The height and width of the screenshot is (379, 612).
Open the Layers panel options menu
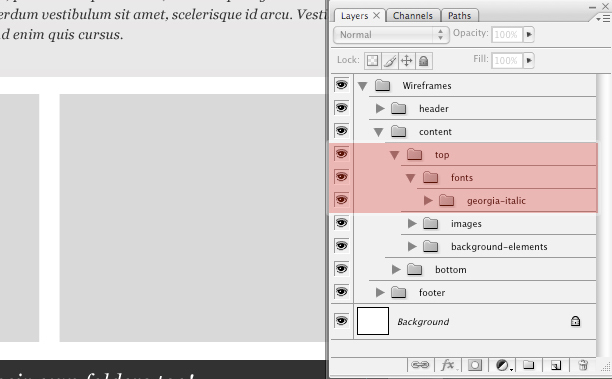(603, 18)
